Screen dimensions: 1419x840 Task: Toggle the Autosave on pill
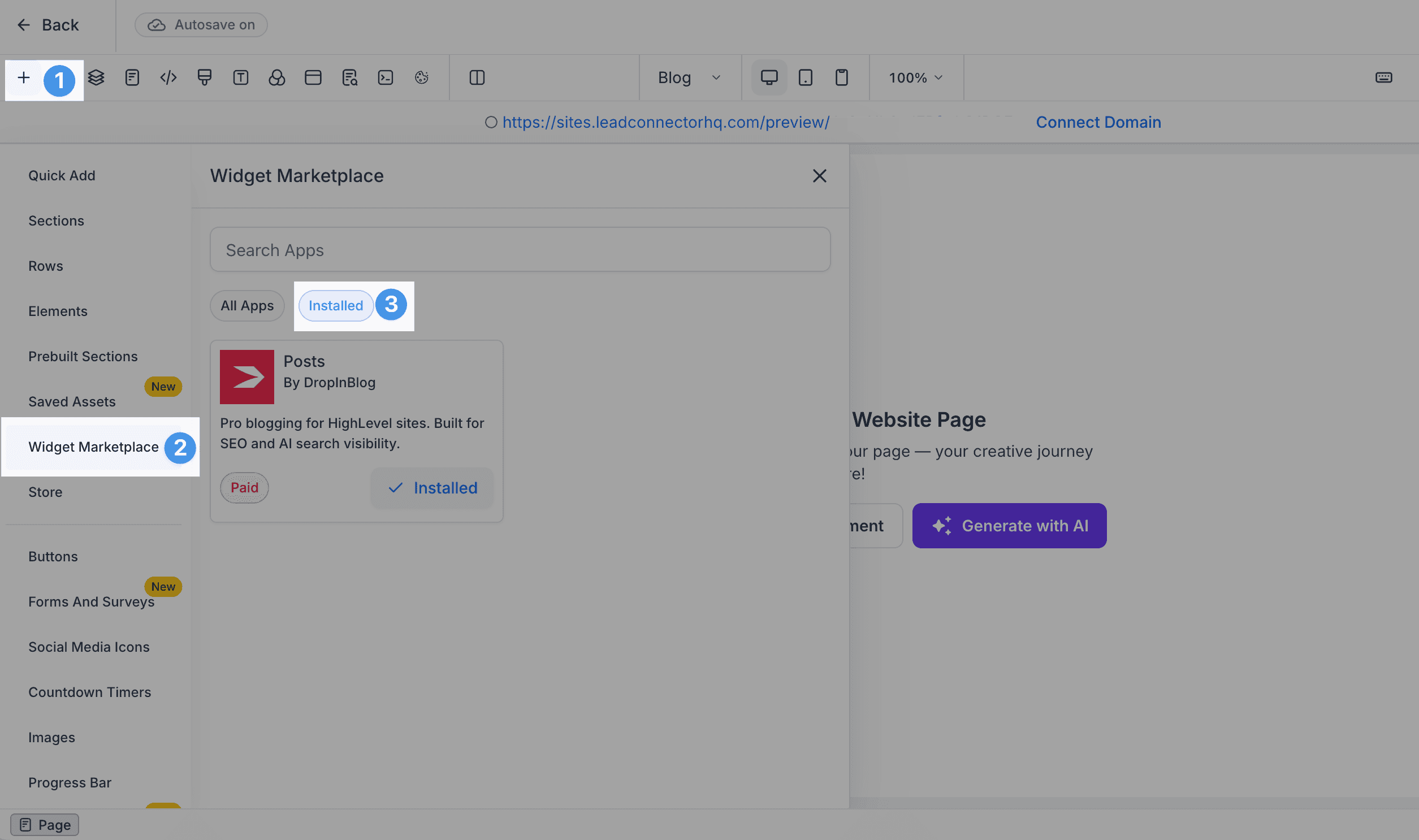[201, 25]
